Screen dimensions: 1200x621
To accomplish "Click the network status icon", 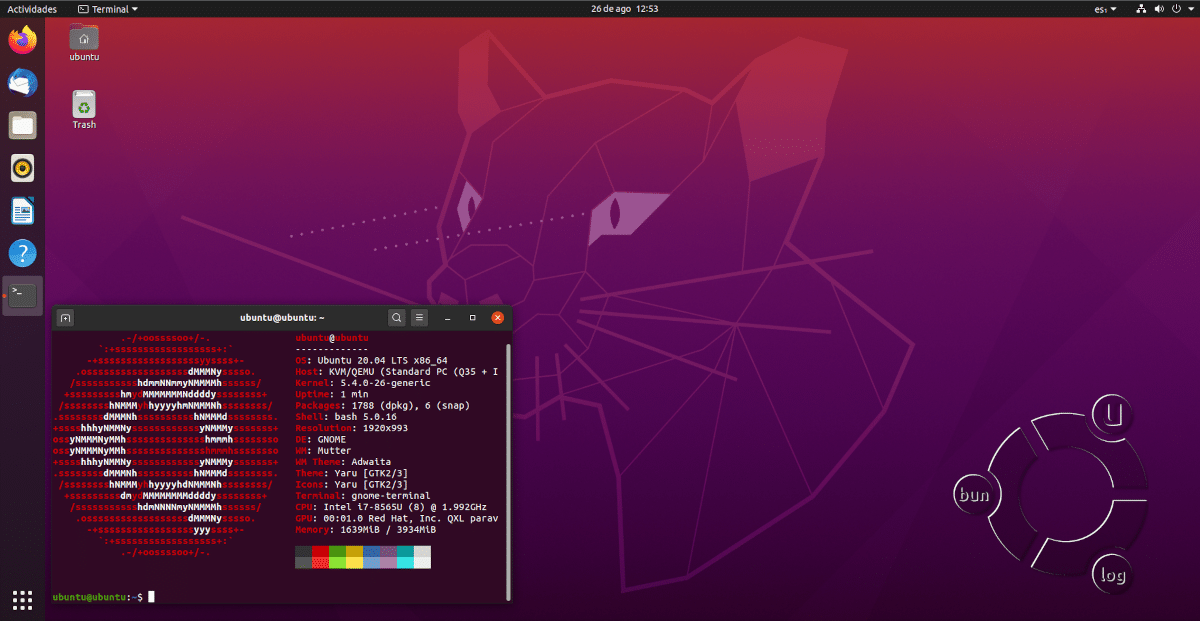I will (x=1141, y=8).
